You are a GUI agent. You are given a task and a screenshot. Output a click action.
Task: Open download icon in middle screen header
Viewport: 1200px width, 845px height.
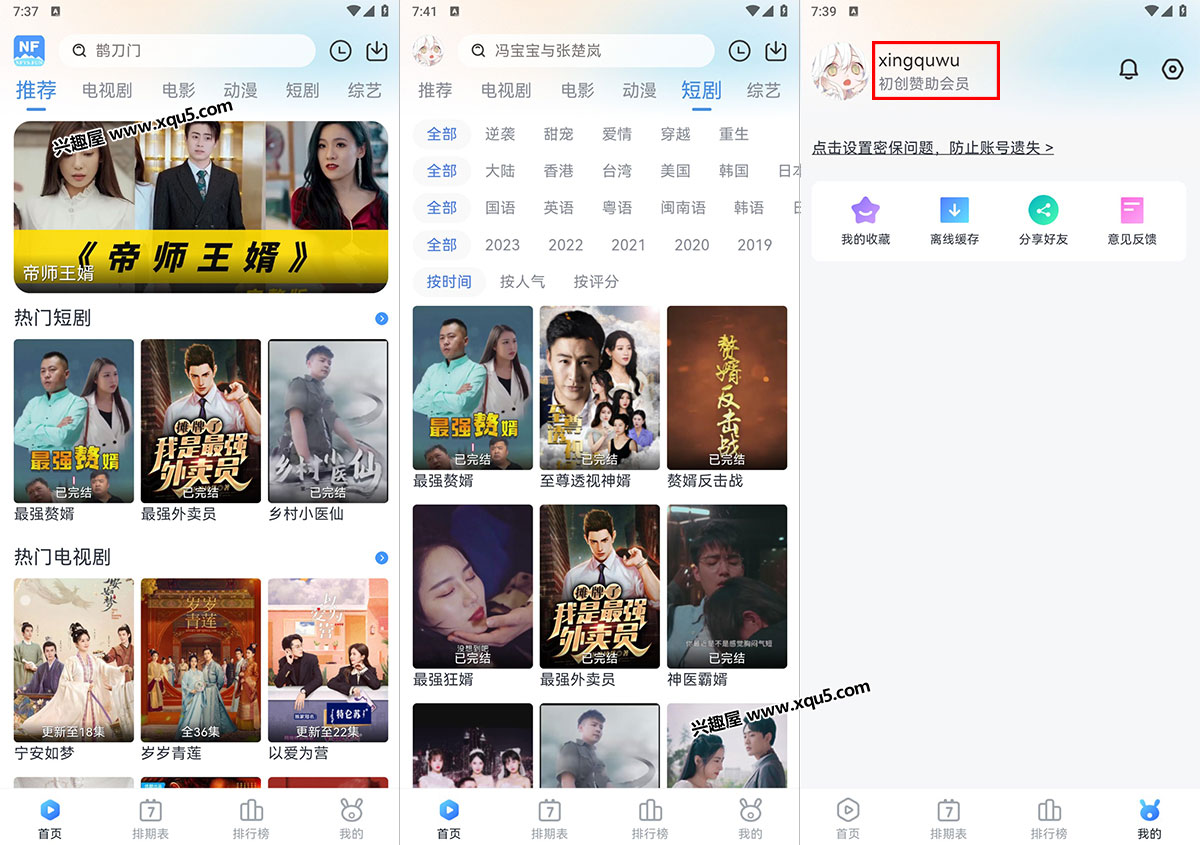point(776,51)
